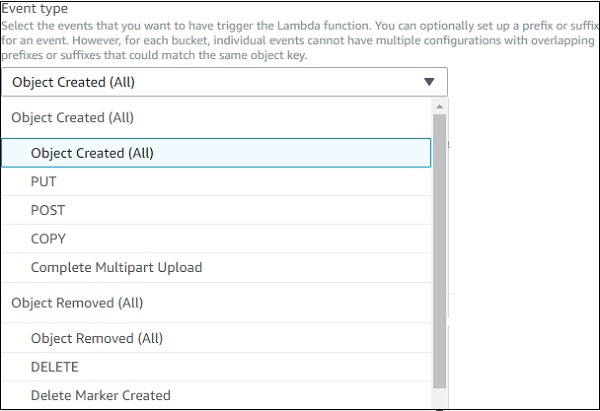Viewport: 600px width, 411px height.
Task: Click the Object Created (All) group header
Action: [72, 118]
